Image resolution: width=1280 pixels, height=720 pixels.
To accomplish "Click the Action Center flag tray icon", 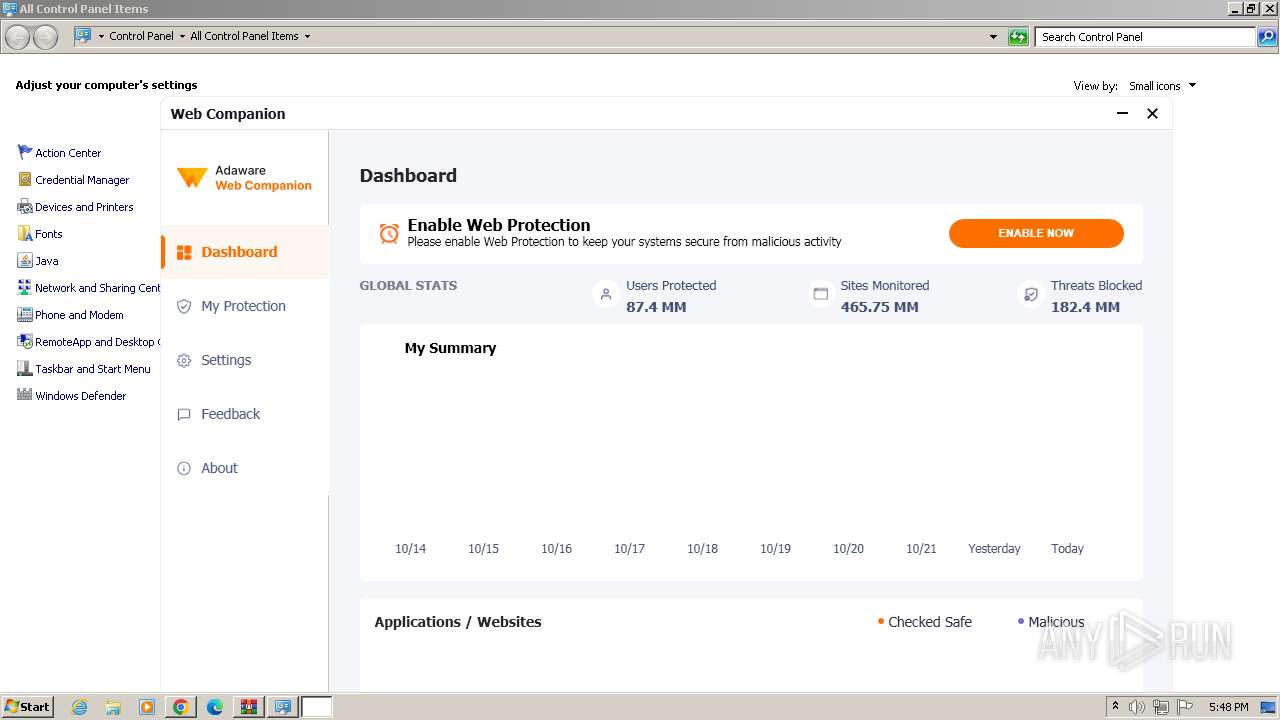I will coord(1185,707).
